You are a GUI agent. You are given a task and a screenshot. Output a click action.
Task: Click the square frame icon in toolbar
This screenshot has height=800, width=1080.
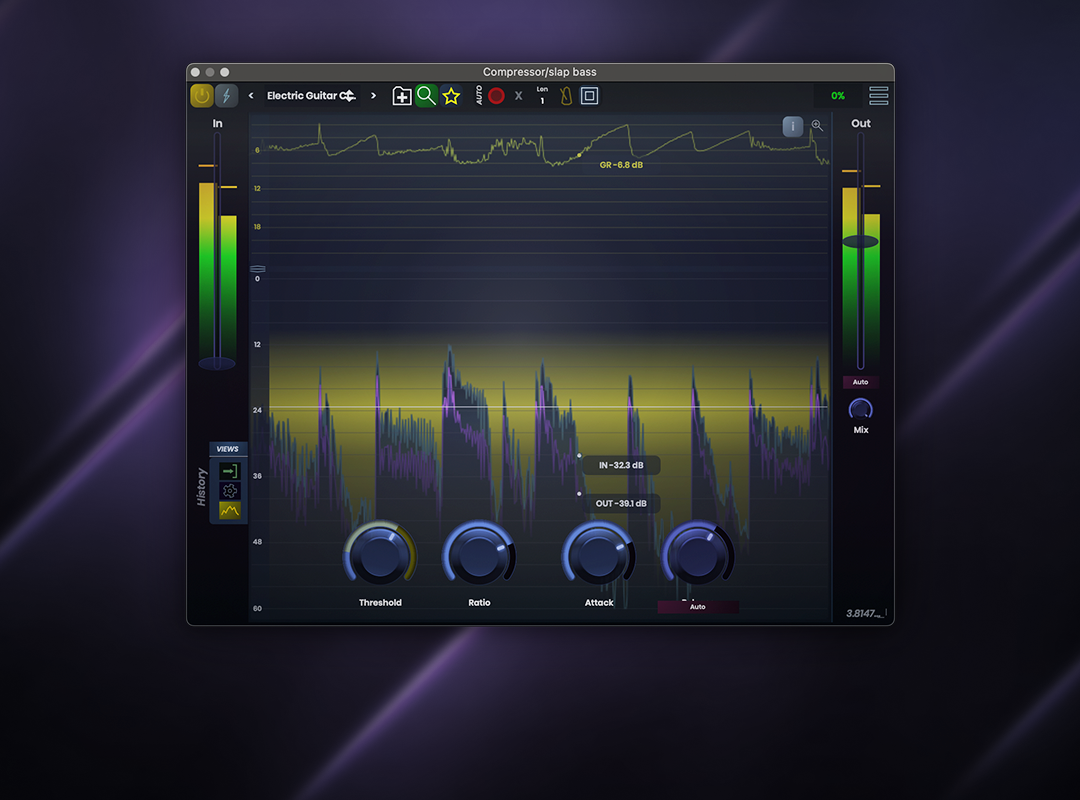[x=590, y=96]
